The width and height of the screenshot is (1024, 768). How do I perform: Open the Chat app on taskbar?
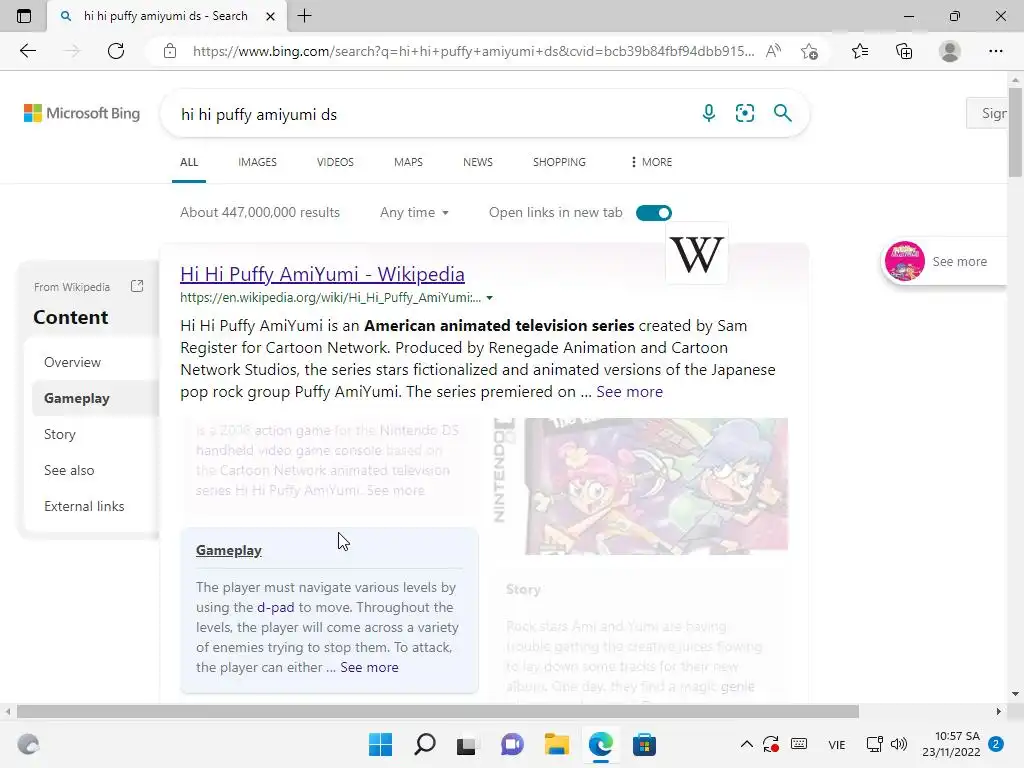(512, 744)
